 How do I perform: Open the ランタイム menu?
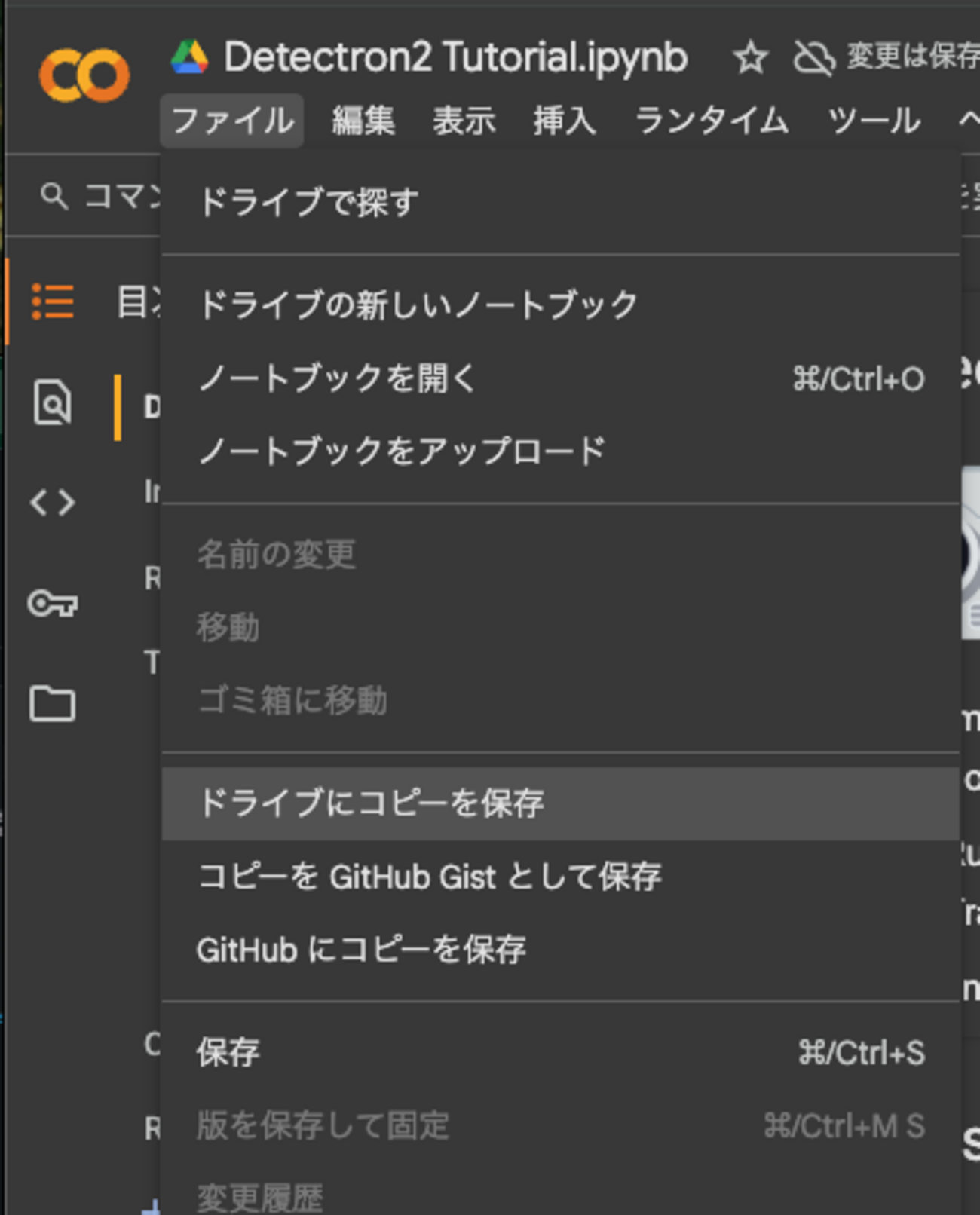coord(712,121)
